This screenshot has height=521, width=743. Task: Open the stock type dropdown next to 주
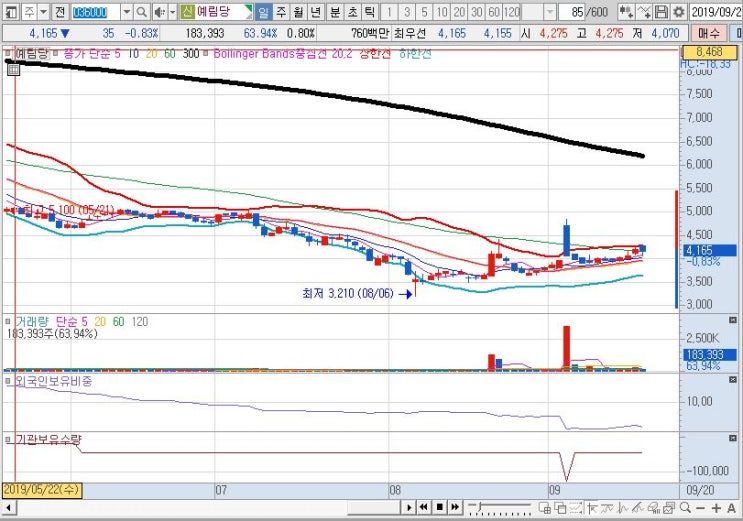click(43, 12)
